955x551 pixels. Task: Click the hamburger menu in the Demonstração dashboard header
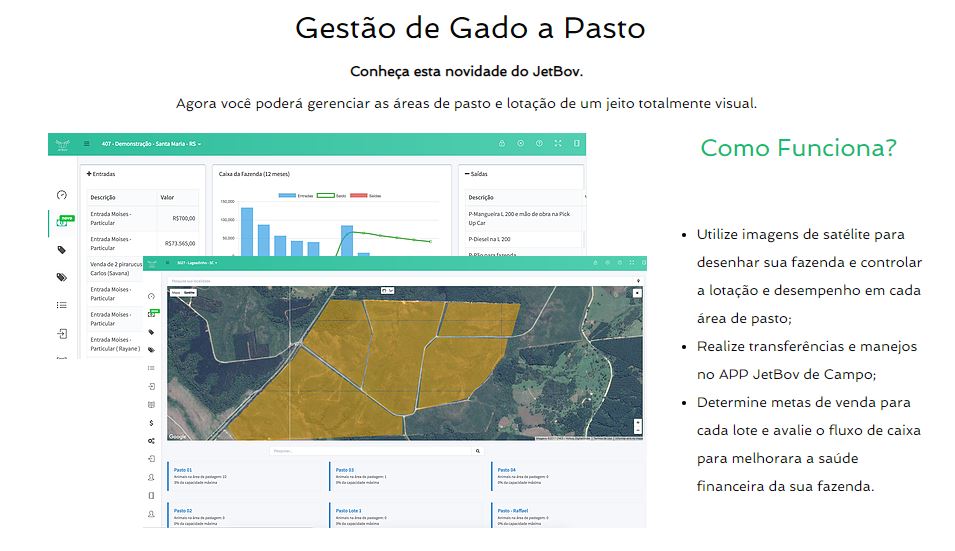(87, 144)
